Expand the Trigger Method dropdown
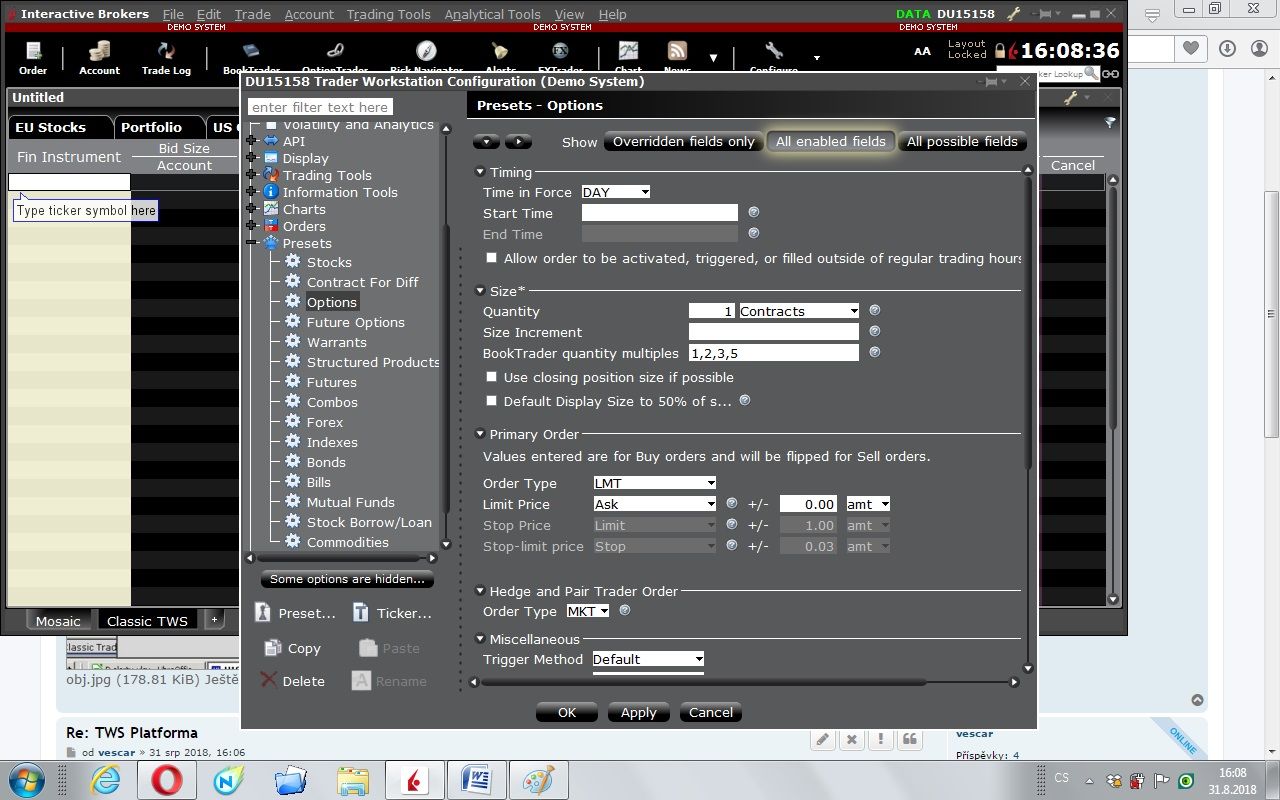 648,659
